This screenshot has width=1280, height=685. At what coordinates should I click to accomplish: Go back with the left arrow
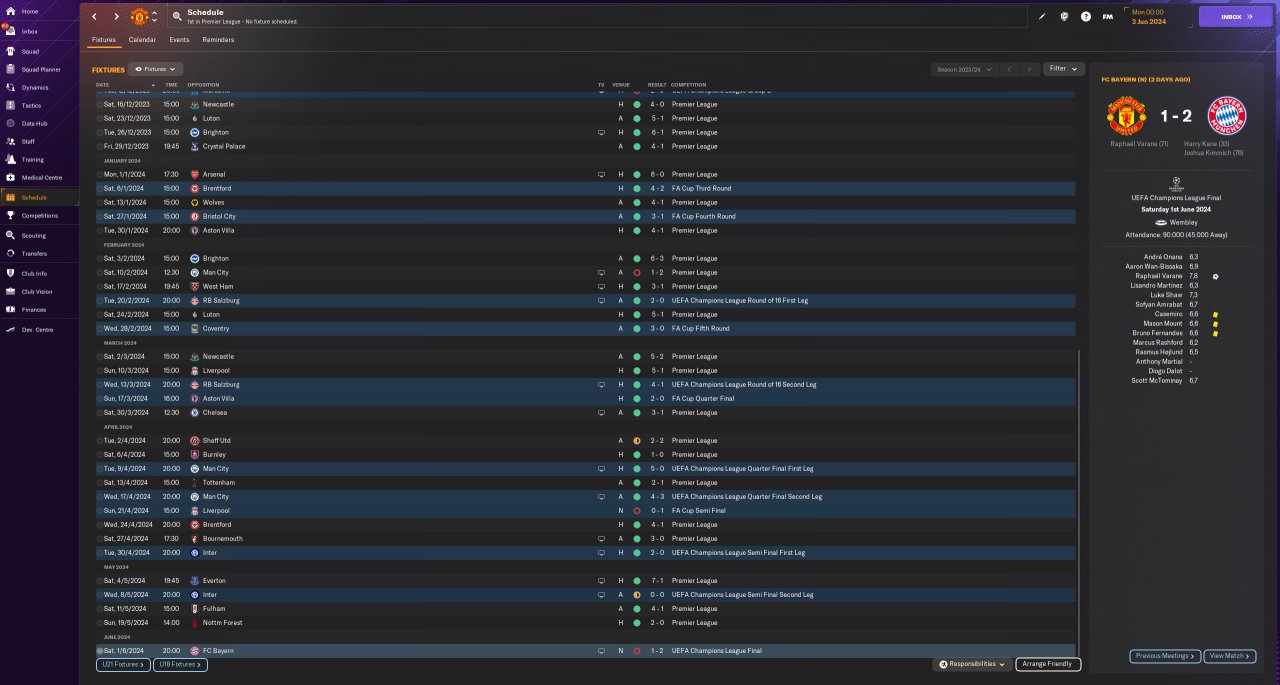(94, 17)
